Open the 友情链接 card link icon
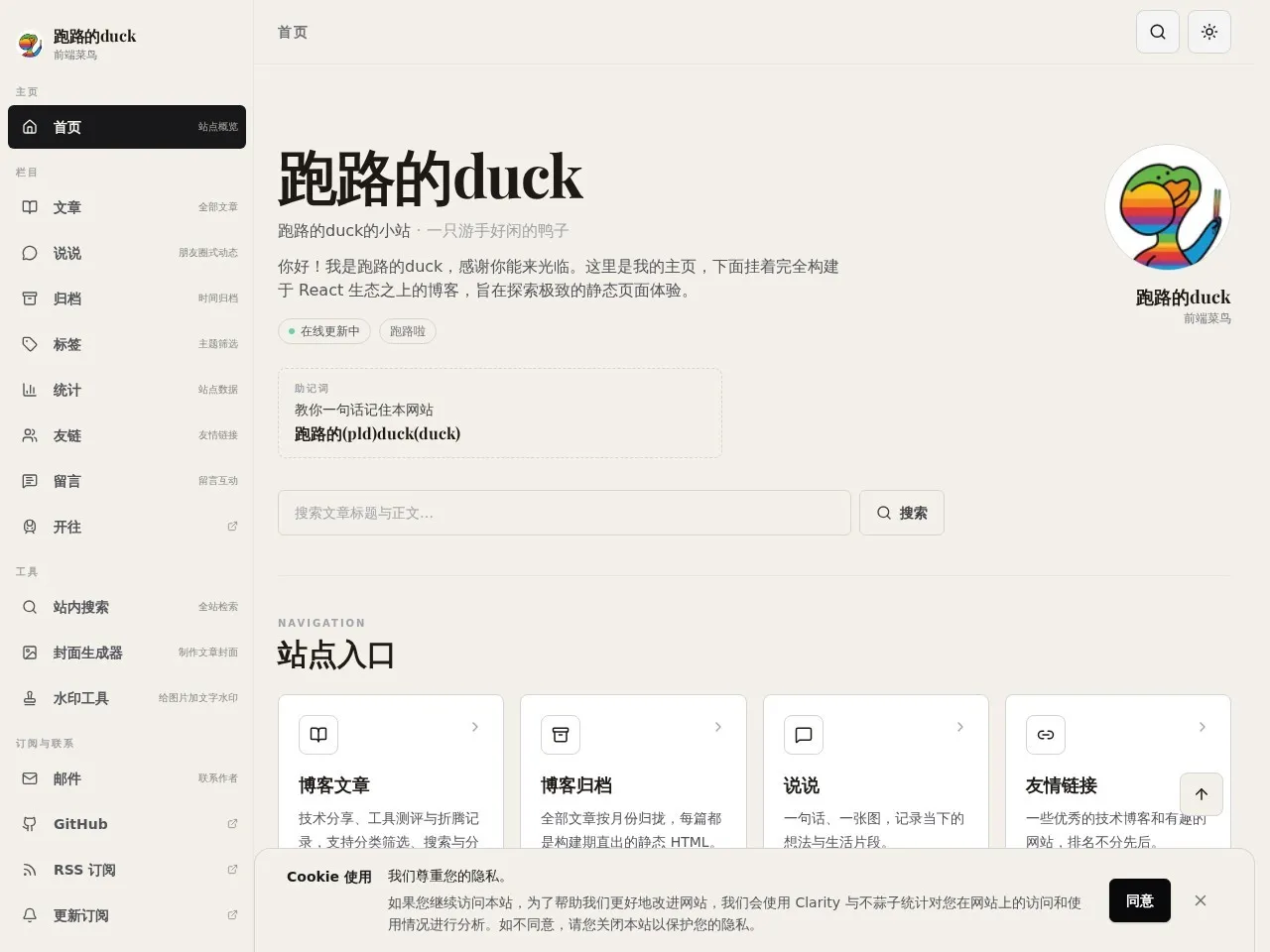The width and height of the screenshot is (1270, 952). tap(1046, 735)
